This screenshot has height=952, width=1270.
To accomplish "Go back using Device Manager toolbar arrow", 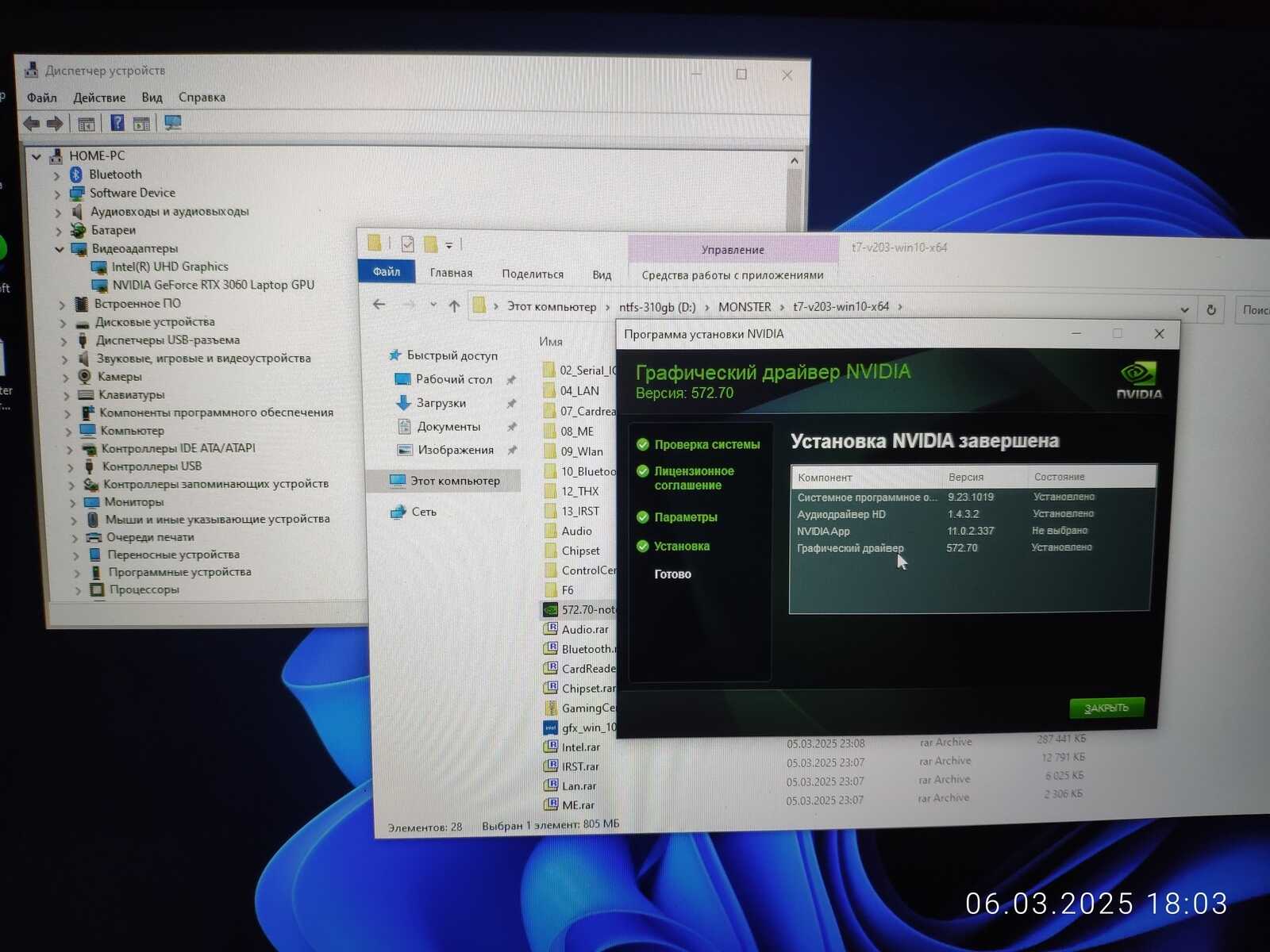I will click(x=32, y=123).
